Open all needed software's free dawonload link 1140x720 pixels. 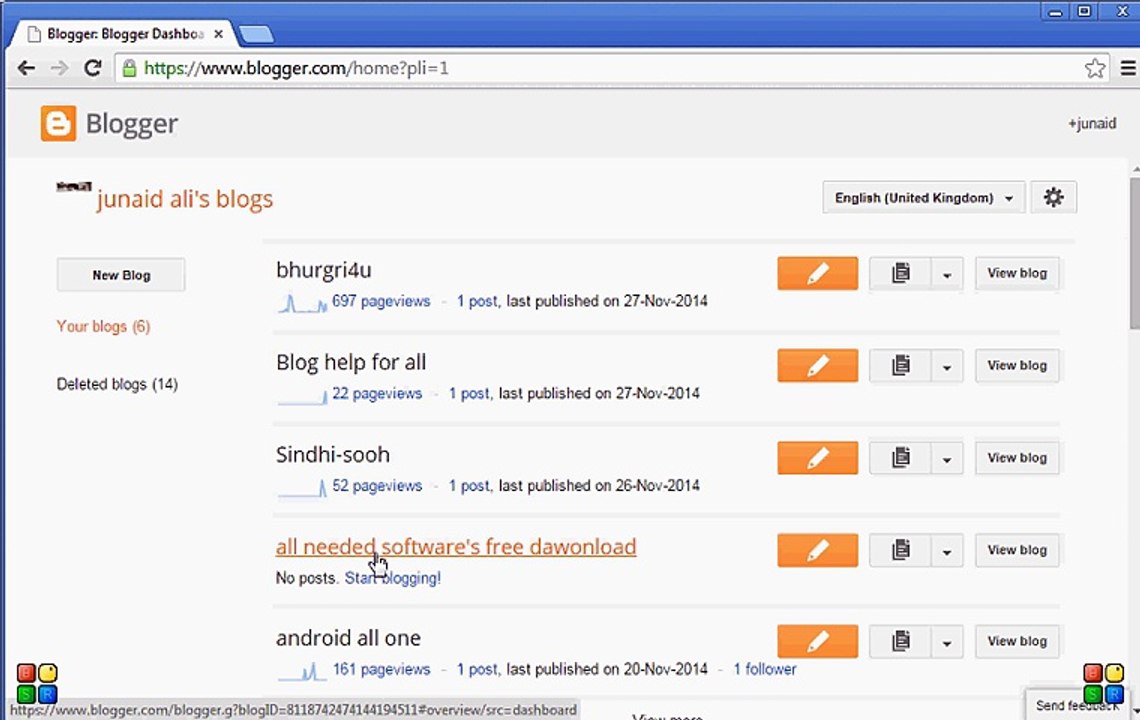pyautogui.click(x=456, y=546)
